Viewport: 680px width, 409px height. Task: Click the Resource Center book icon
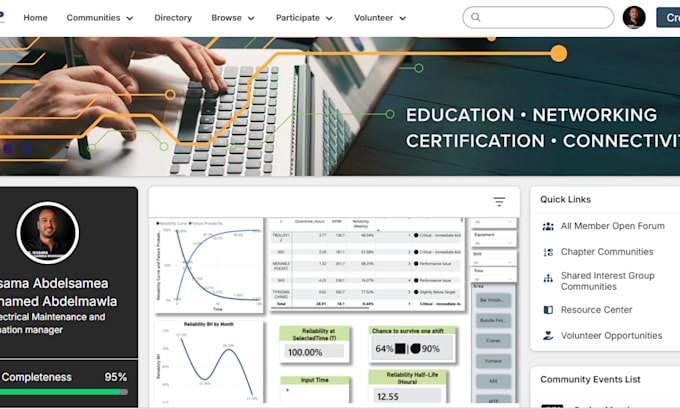548,310
